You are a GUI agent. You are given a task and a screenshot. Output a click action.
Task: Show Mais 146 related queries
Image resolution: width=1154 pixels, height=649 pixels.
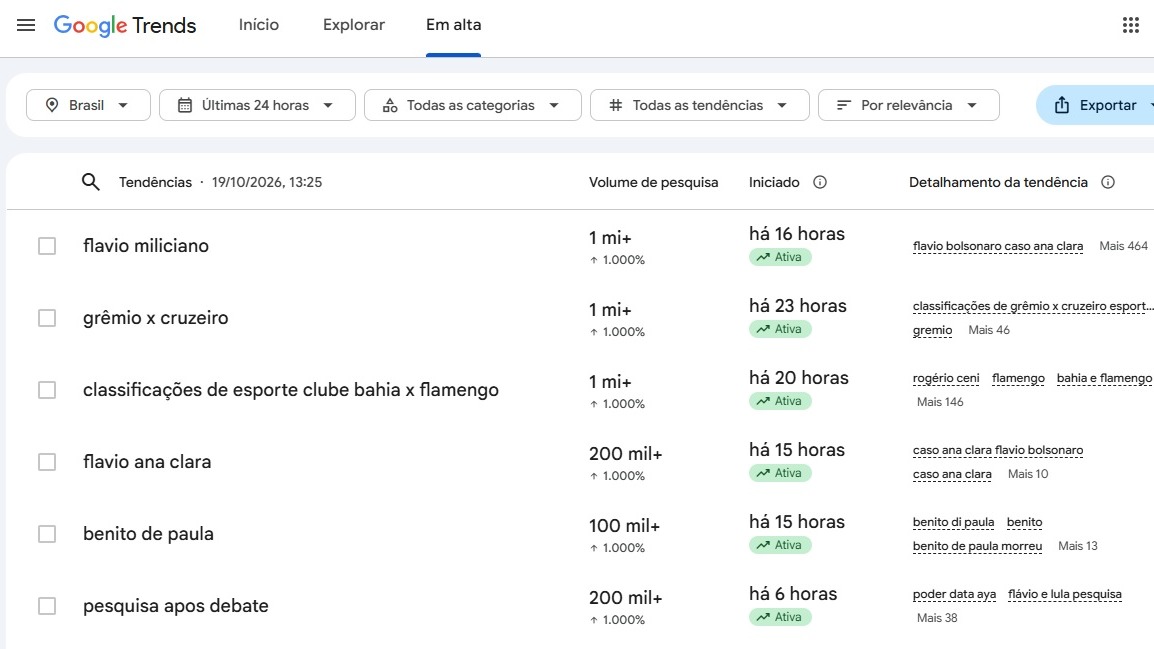pos(940,402)
